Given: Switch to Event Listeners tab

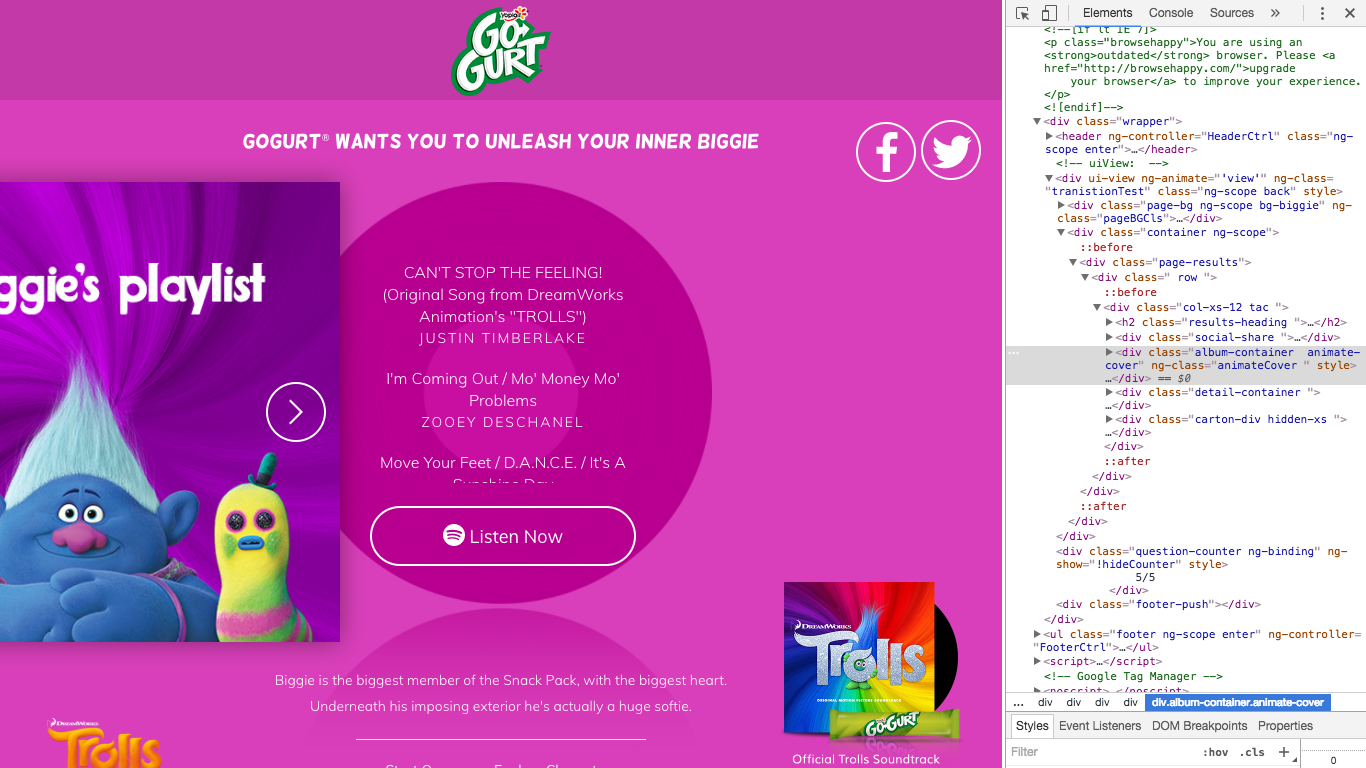Looking at the screenshot, I should pos(1100,726).
